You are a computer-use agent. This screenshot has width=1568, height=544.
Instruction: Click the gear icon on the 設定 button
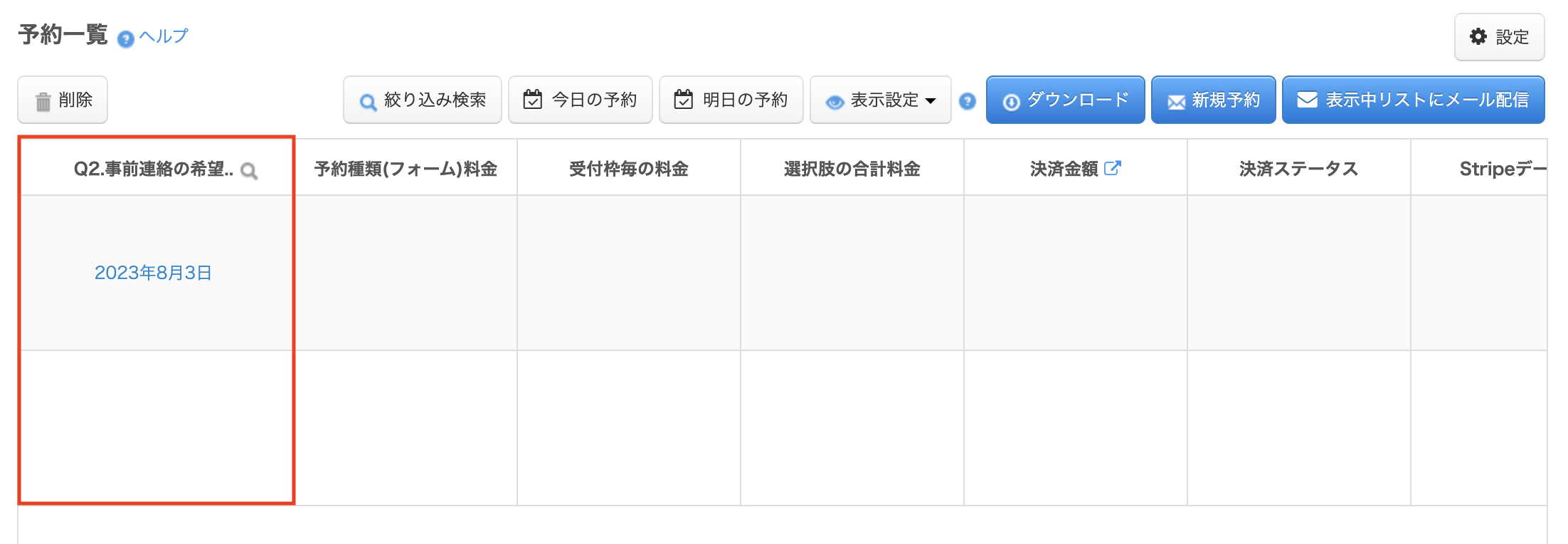pos(1478,36)
